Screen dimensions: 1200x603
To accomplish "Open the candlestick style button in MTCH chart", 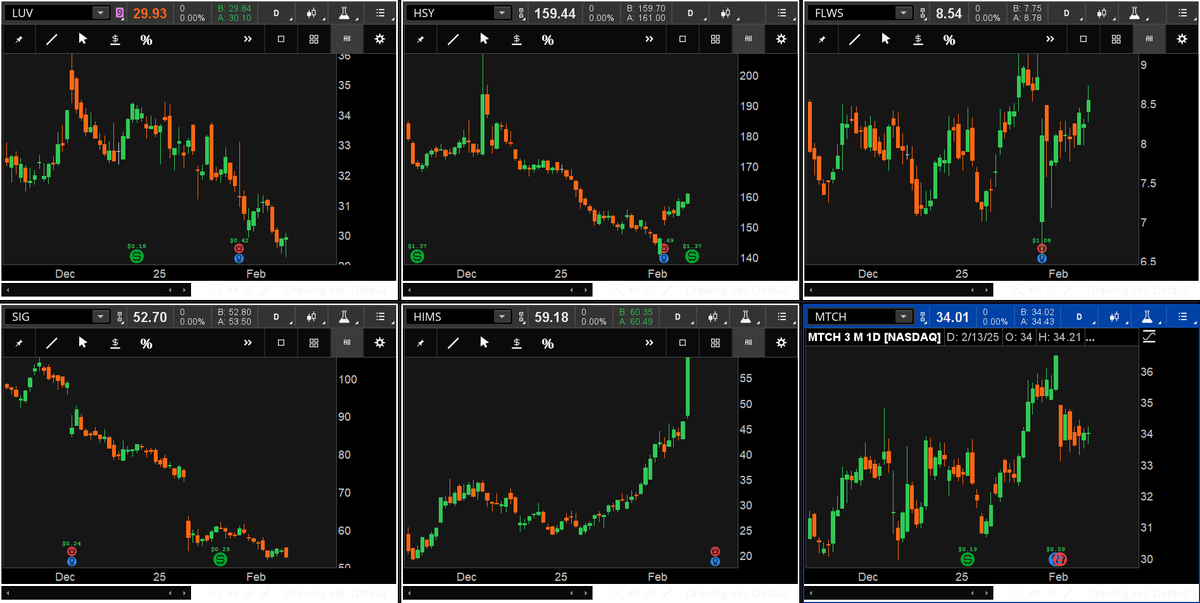I will 1115,317.
